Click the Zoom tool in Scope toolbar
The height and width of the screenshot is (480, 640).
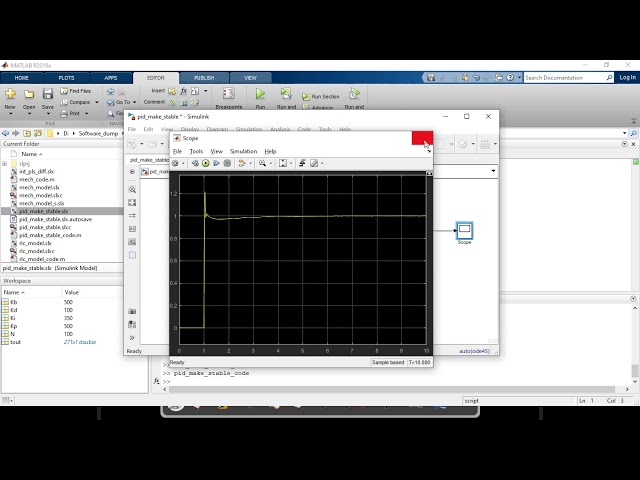pos(263,163)
